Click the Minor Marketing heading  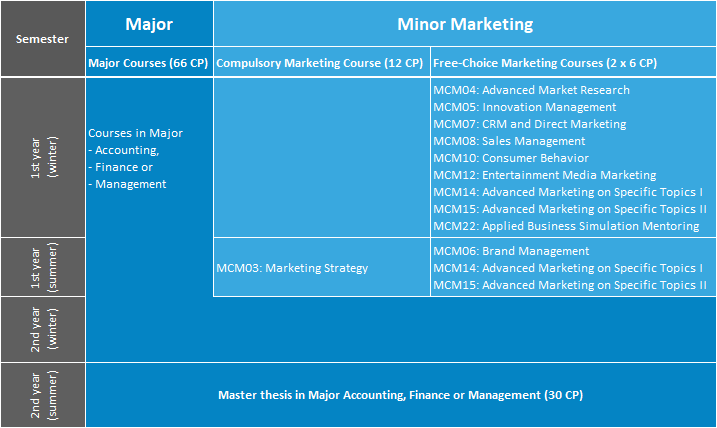coord(465,24)
